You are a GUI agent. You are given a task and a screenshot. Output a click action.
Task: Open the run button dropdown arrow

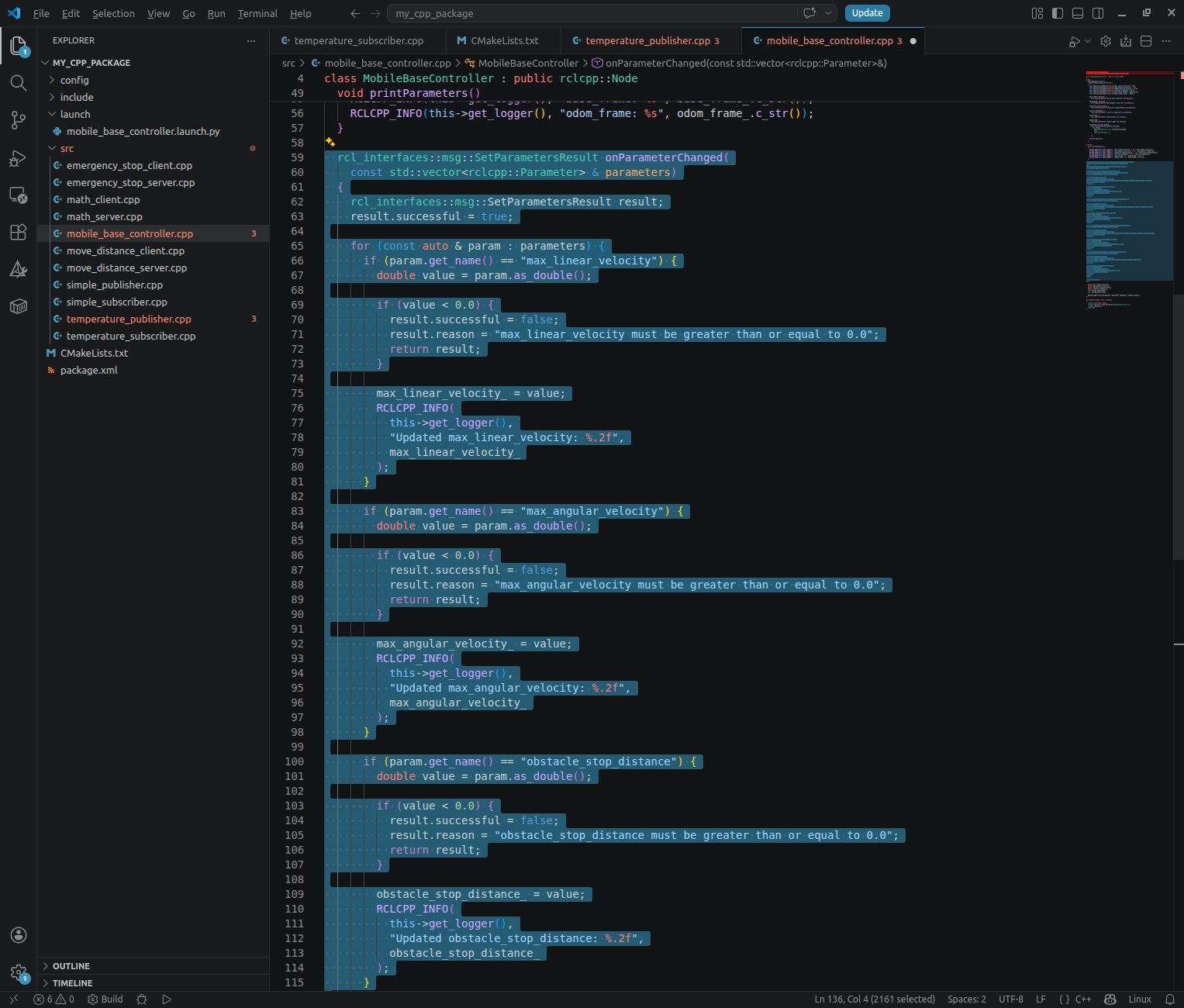(x=1088, y=41)
